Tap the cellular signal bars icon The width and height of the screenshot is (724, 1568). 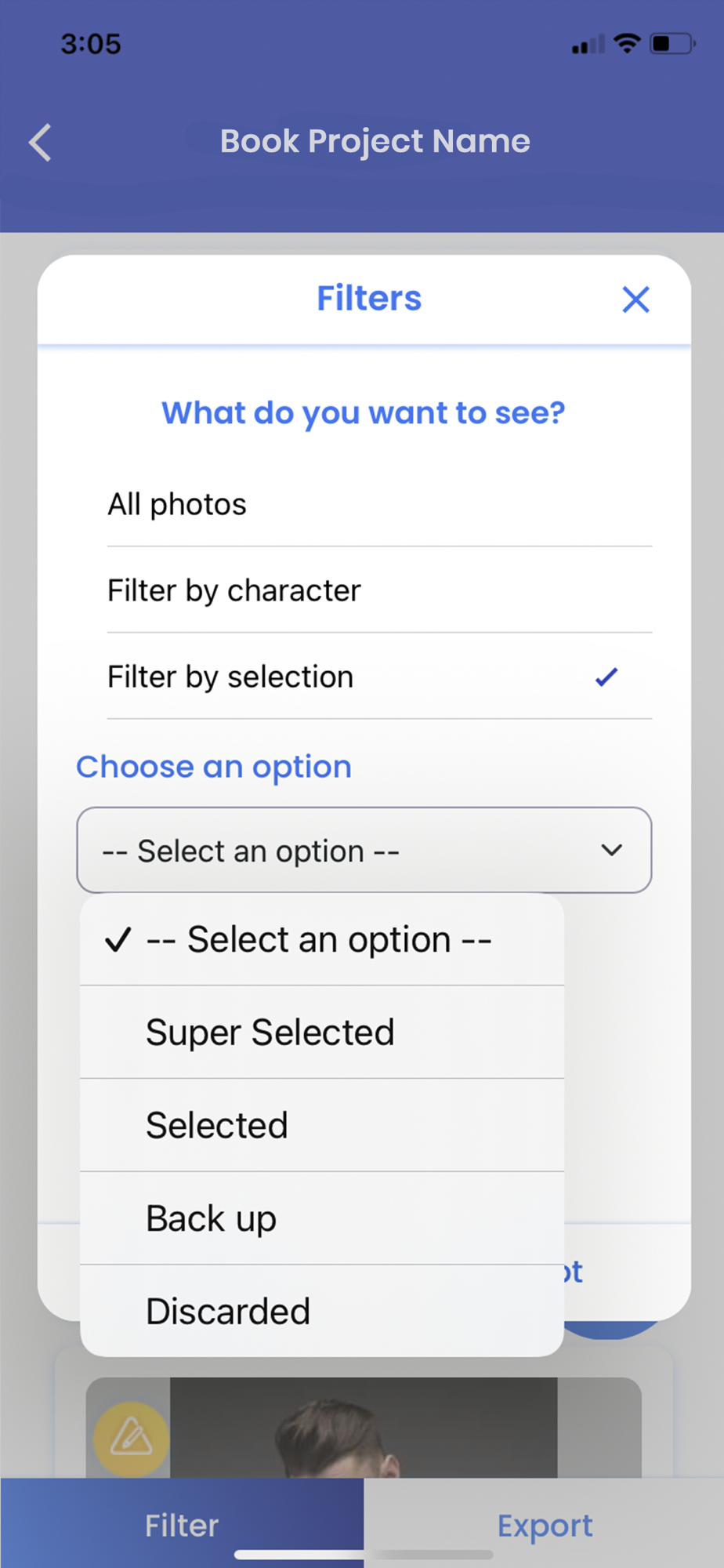point(587,45)
